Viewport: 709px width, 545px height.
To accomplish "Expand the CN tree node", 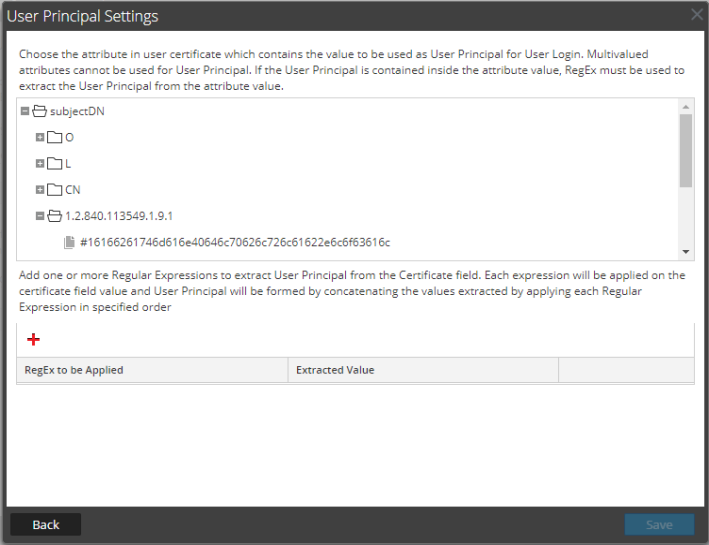I will 40,189.
